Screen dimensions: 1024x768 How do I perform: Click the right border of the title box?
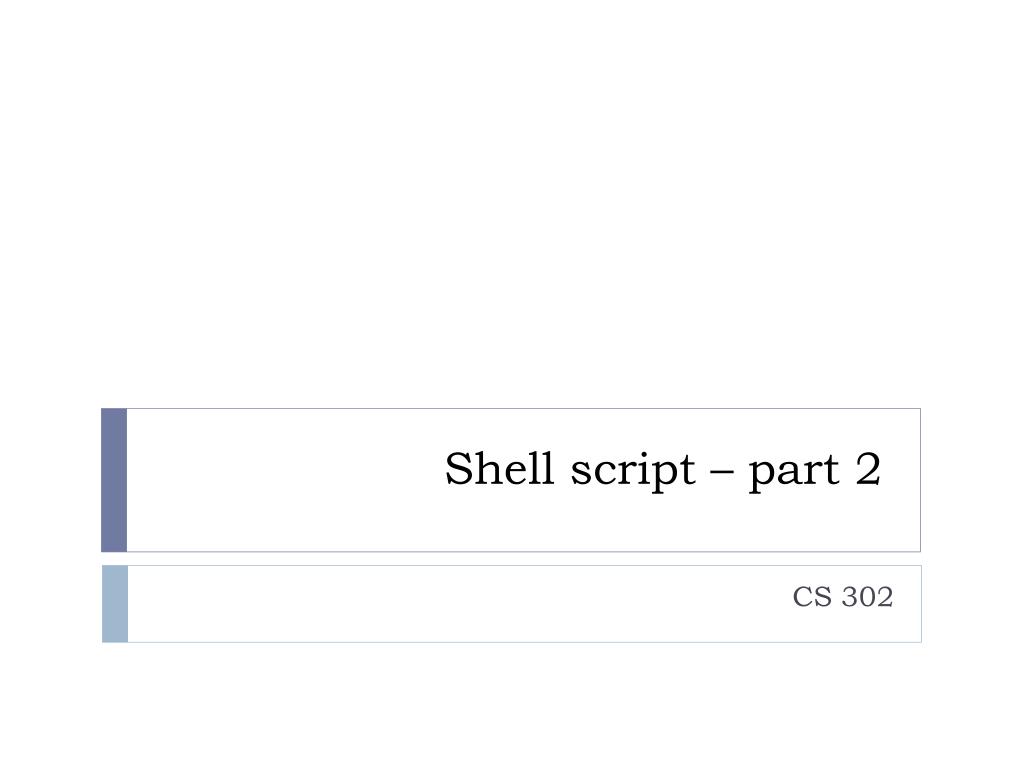(920, 480)
